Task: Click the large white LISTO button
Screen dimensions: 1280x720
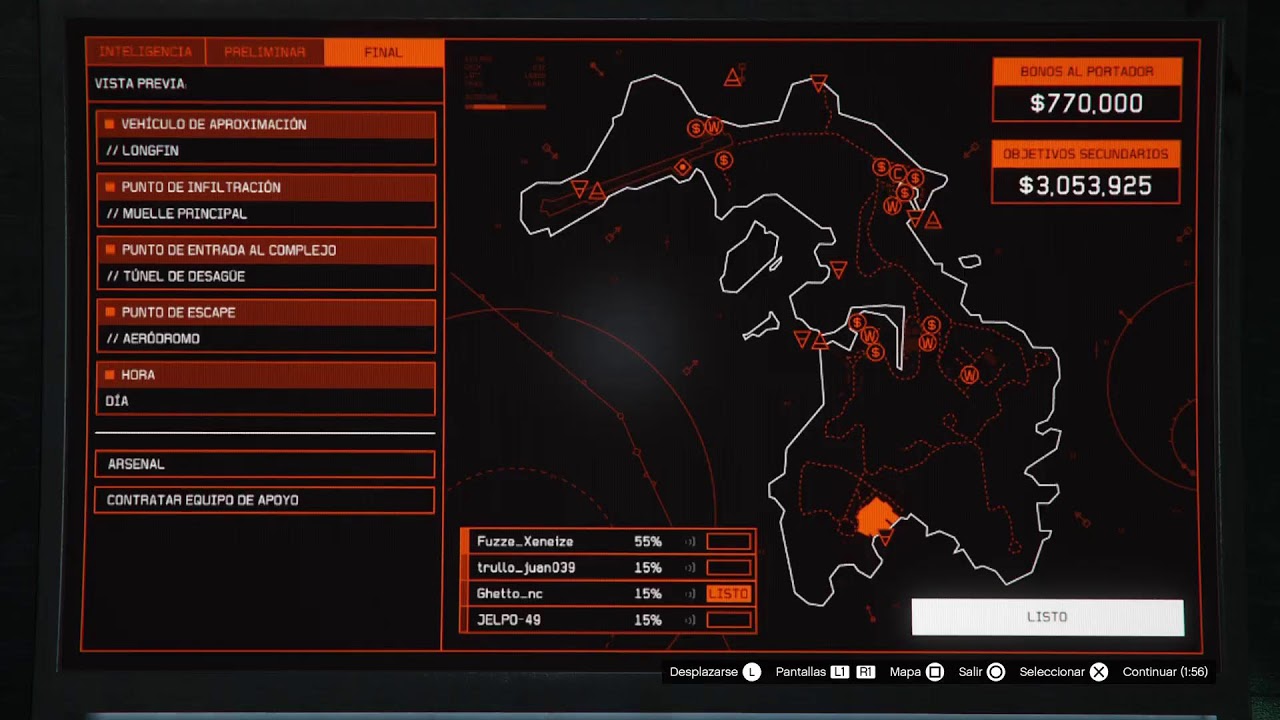Action: [x=1047, y=617]
